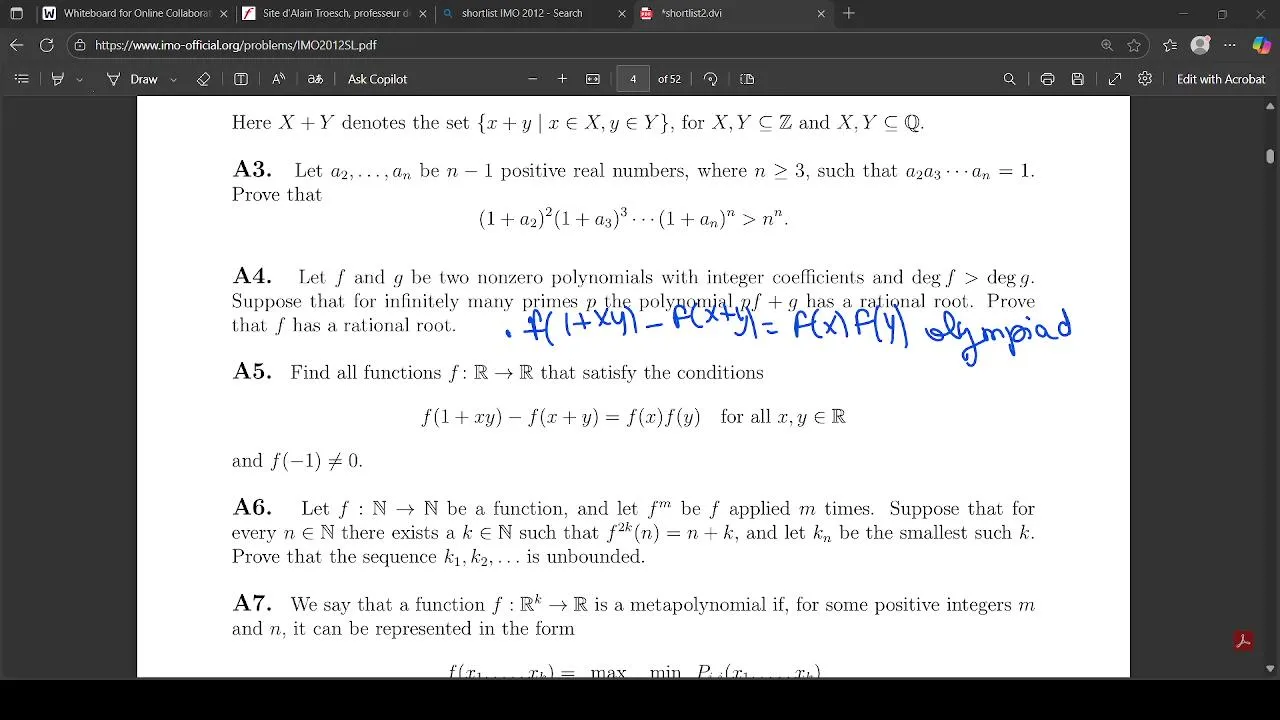The width and height of the screenshot is (1280, 720).
Task: Start Read aloud
Action: (279, 79)
